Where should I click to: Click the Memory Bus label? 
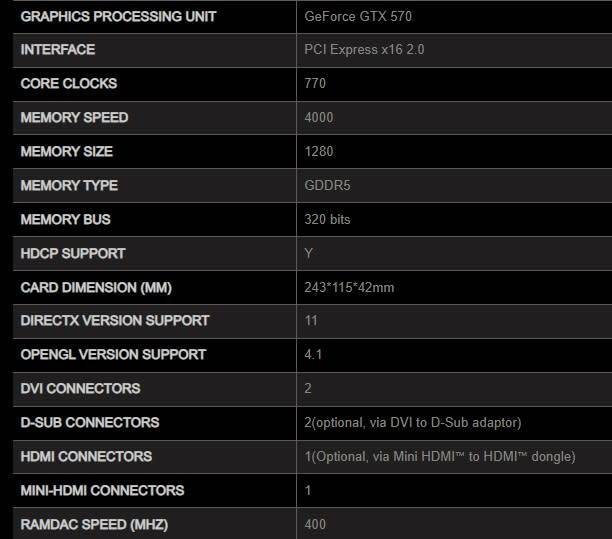pos(66,220)
